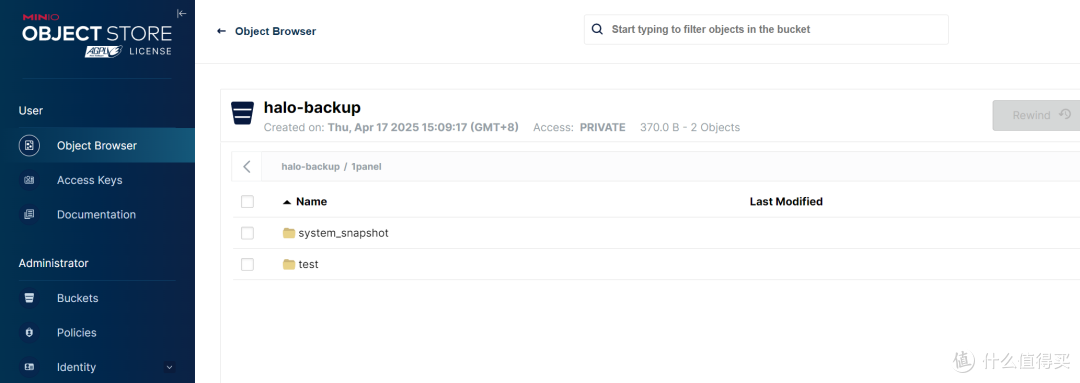Click 1panel in the breadcrumb path
This screenshot has height=383, width=1080.
(x=366, y=167)
